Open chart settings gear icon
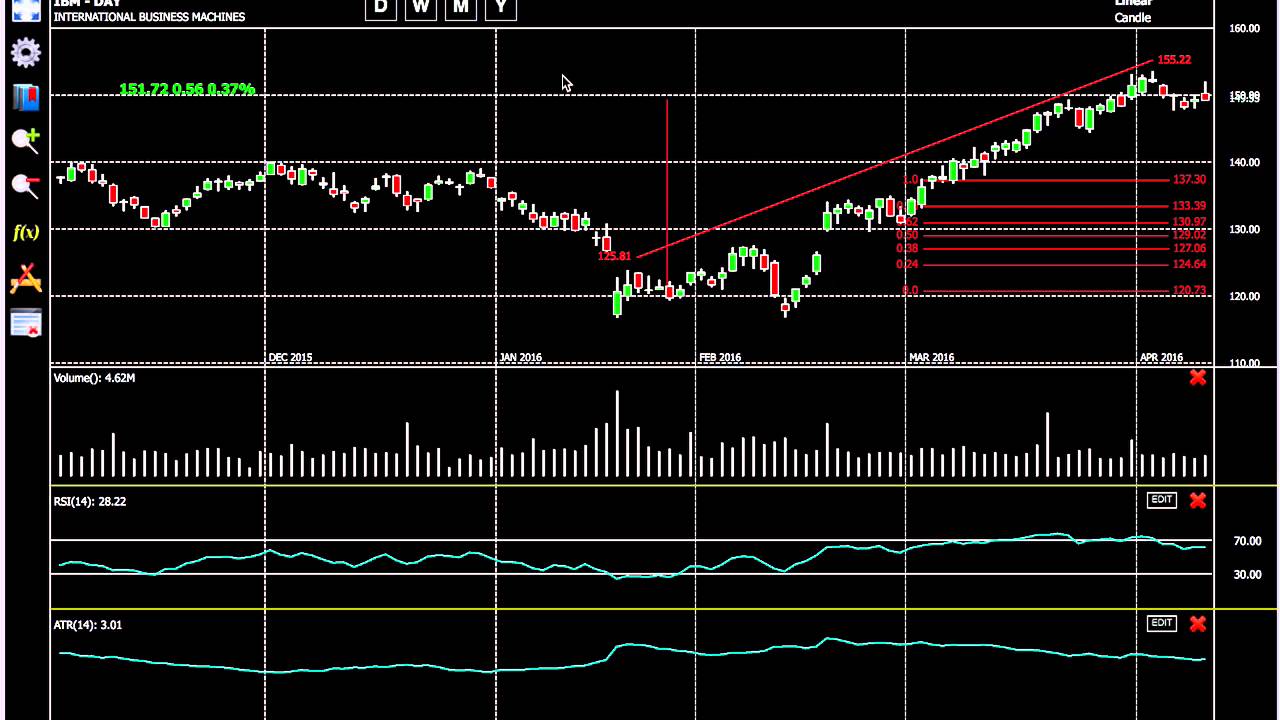This screenshot has height=720, width=1280. pyautogui.click(x=26, y=53)
